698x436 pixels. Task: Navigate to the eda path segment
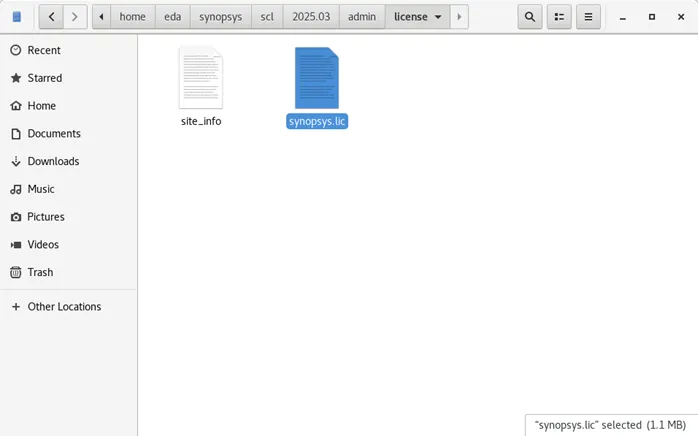[x=172, y=17]
